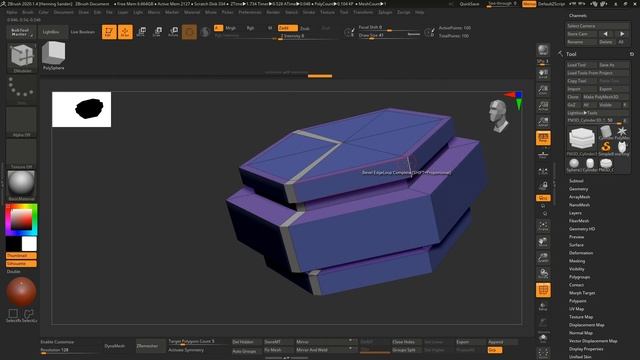Screen dimensions: 640x360
Task: Select the PolyMesh3D star tool
Action: [x=622, y=132]
